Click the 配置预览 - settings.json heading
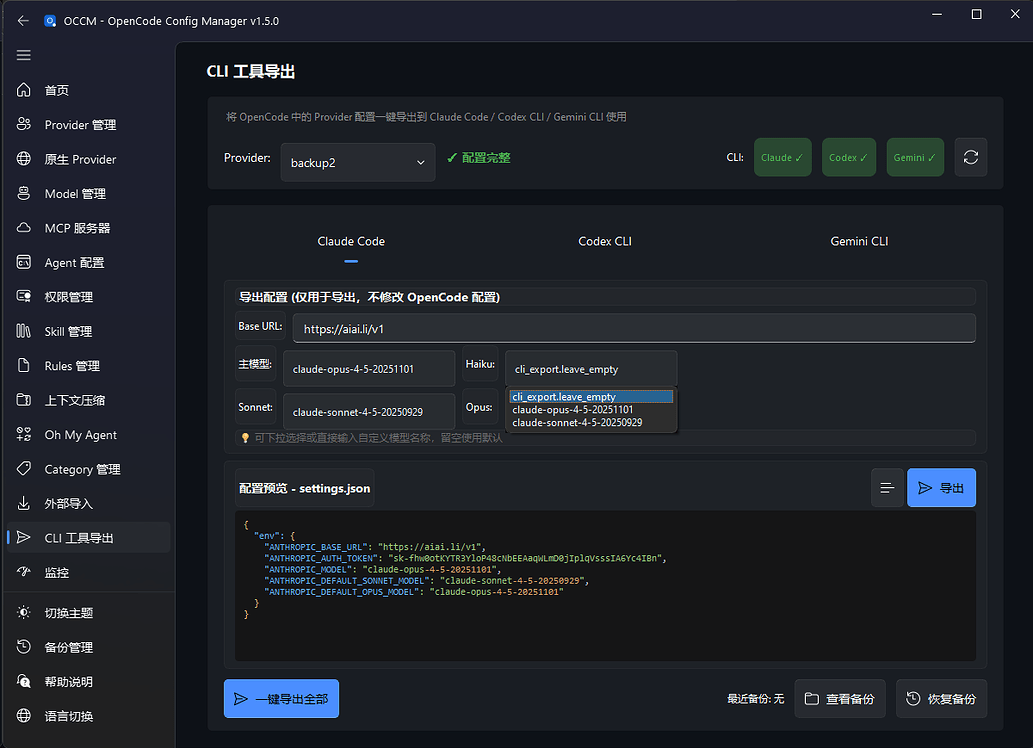The width and height of the screenshot is (1033, 748). pyautogui.click(x=304, y=488)
